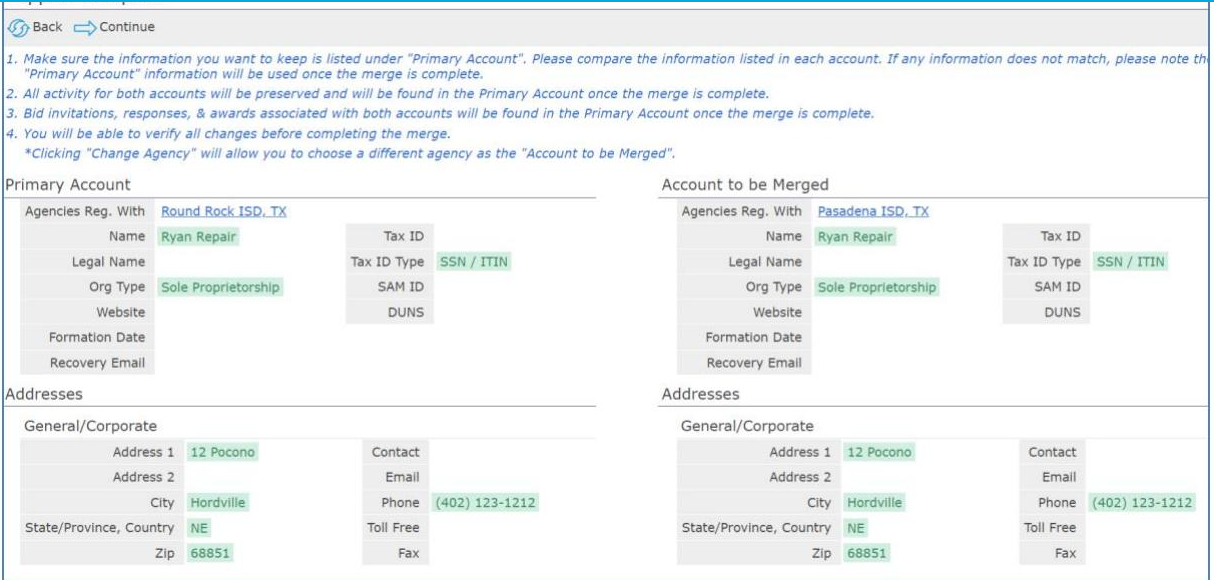The height and width of the screenshot is (580, 1214).
Task: Click General/Corporate subheading in Primary Account
Action: click(91, 427)
